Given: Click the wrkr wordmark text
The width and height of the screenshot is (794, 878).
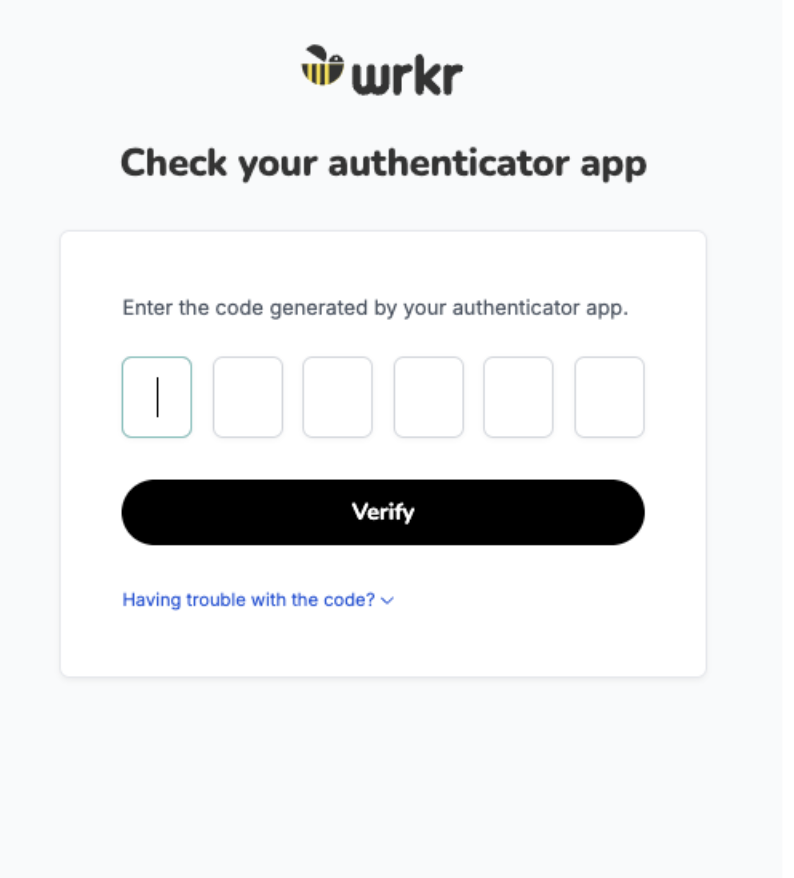Looking at the screenshot, I should pos(407,76).
